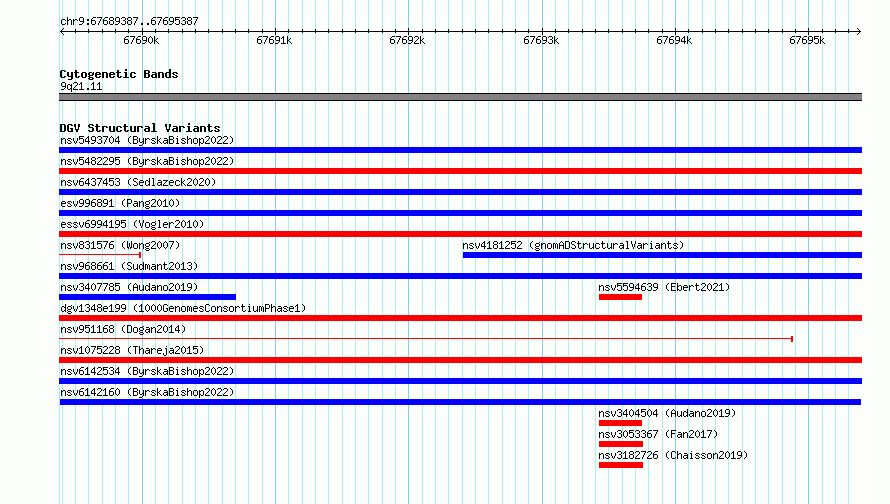The width and height of the screenshot is (890, 504).
Task: Select the red bar under nsv5482295
Action: click(460, 171)
